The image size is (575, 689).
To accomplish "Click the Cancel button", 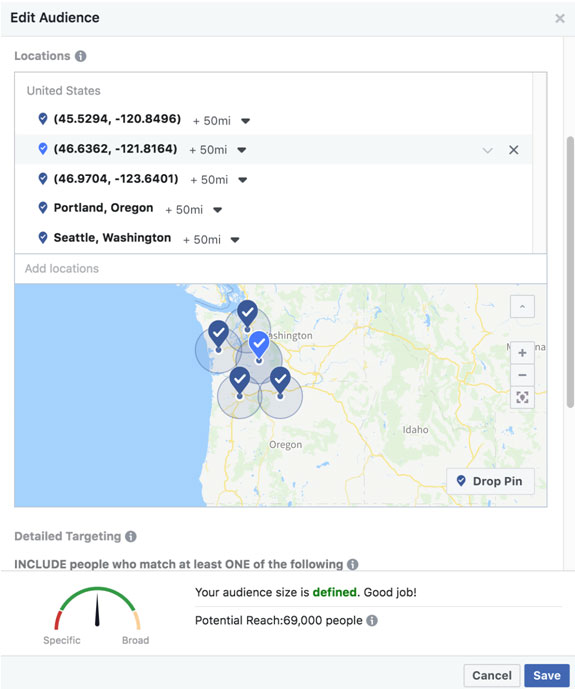I will (492, 675).
